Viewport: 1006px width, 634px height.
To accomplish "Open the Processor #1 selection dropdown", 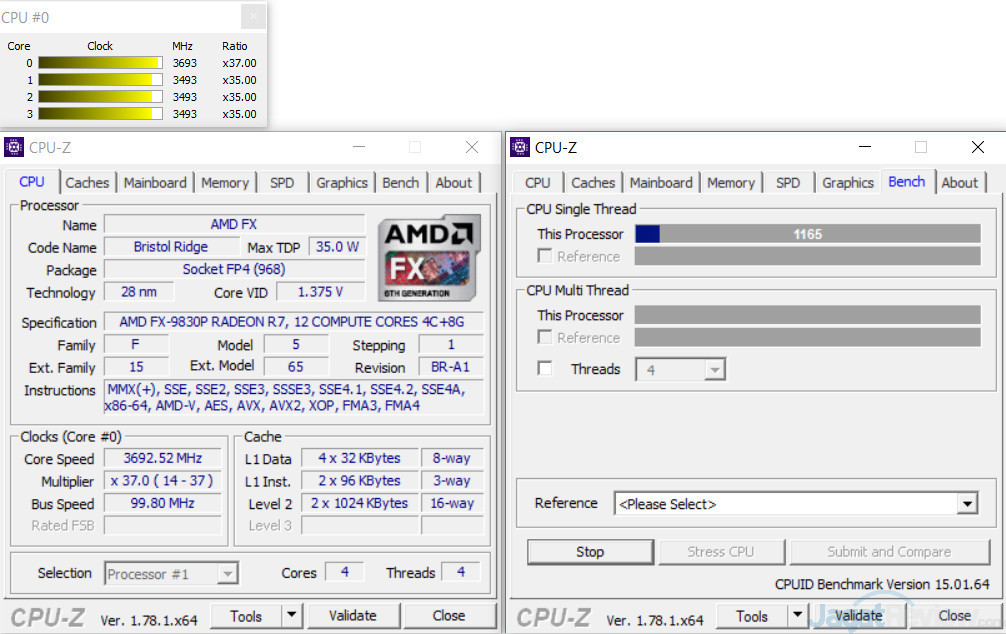I will (x=227, y=574).
